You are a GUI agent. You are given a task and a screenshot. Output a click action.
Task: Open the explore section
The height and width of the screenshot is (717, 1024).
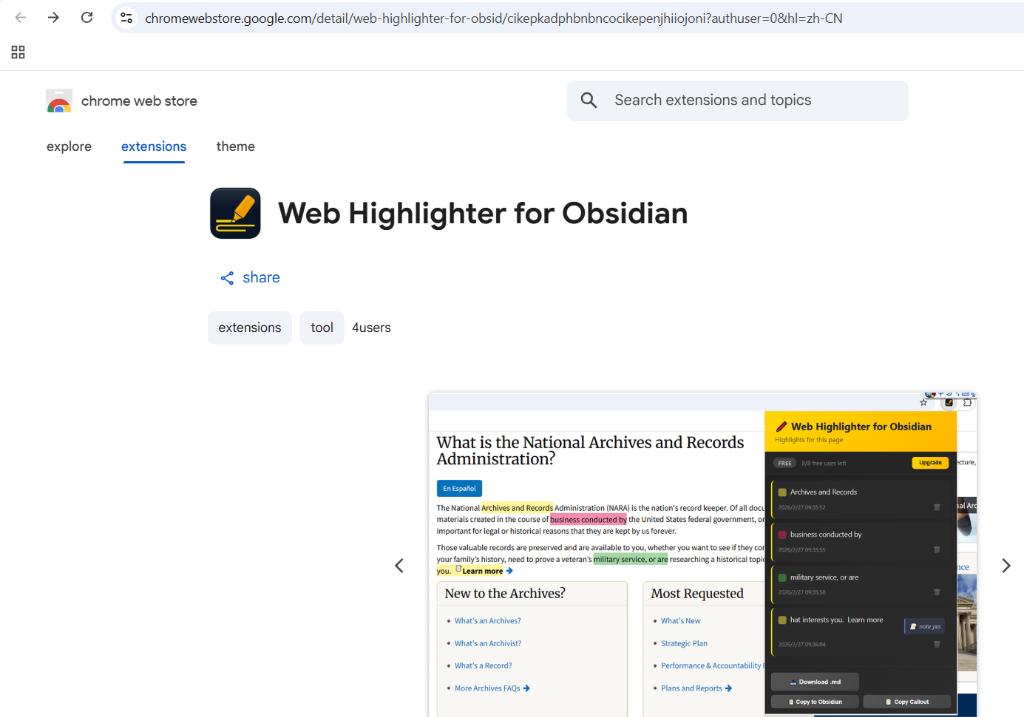click(x=69, y=146)
